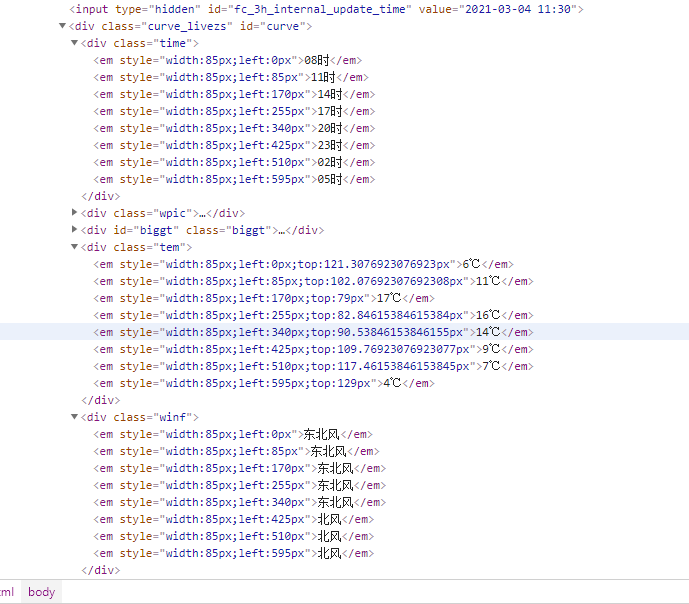689x604 pixels.
Task: Select the em row containing 14时
Action: coord(234,94)
